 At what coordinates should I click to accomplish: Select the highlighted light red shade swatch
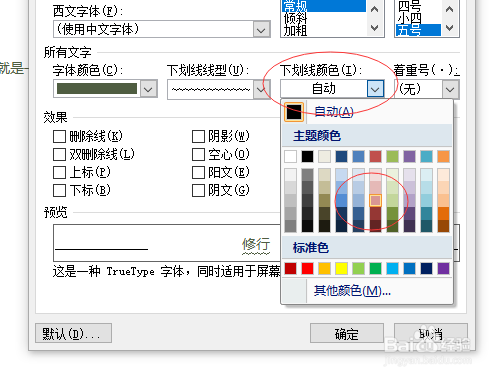pos(375,200)
